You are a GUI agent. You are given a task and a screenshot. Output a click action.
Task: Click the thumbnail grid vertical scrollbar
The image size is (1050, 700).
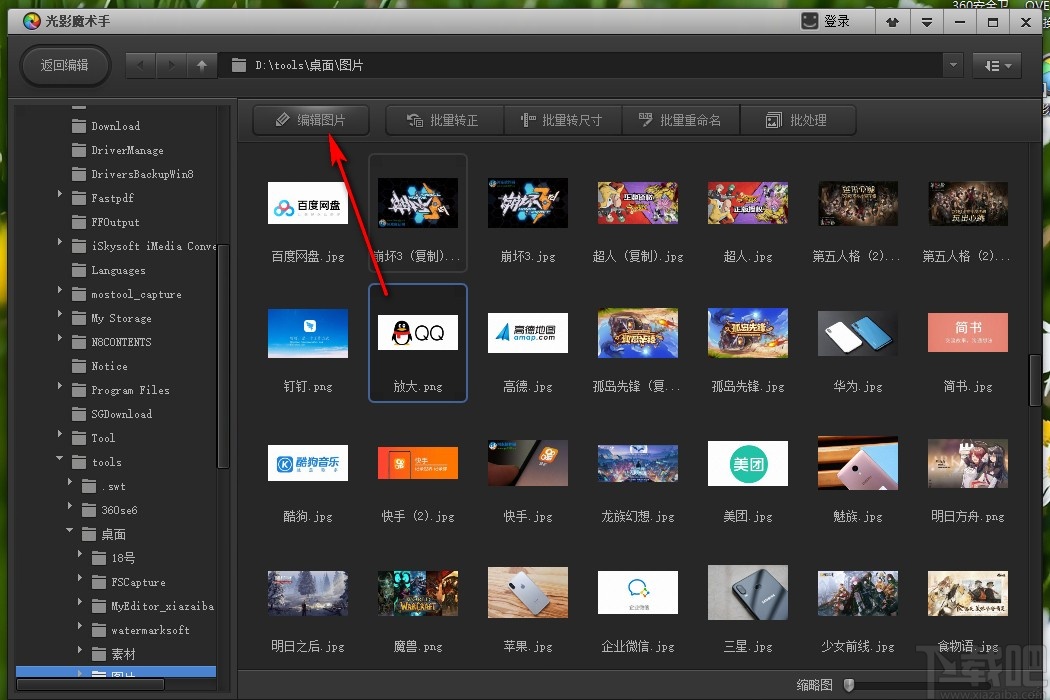(1035, 380)
